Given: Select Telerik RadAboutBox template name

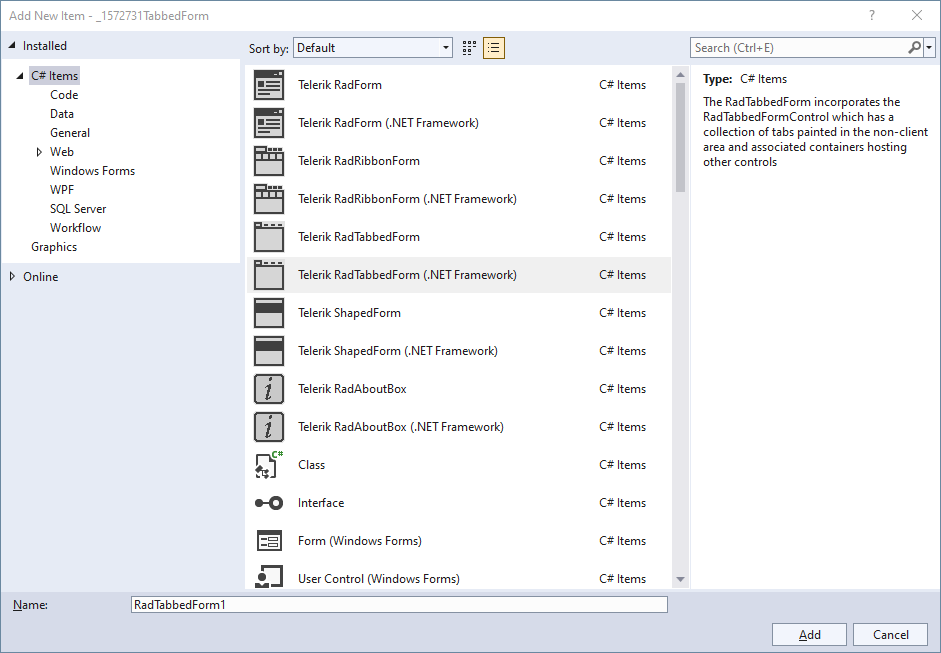Looking at the screenshot, I should [x=352, y=389].
